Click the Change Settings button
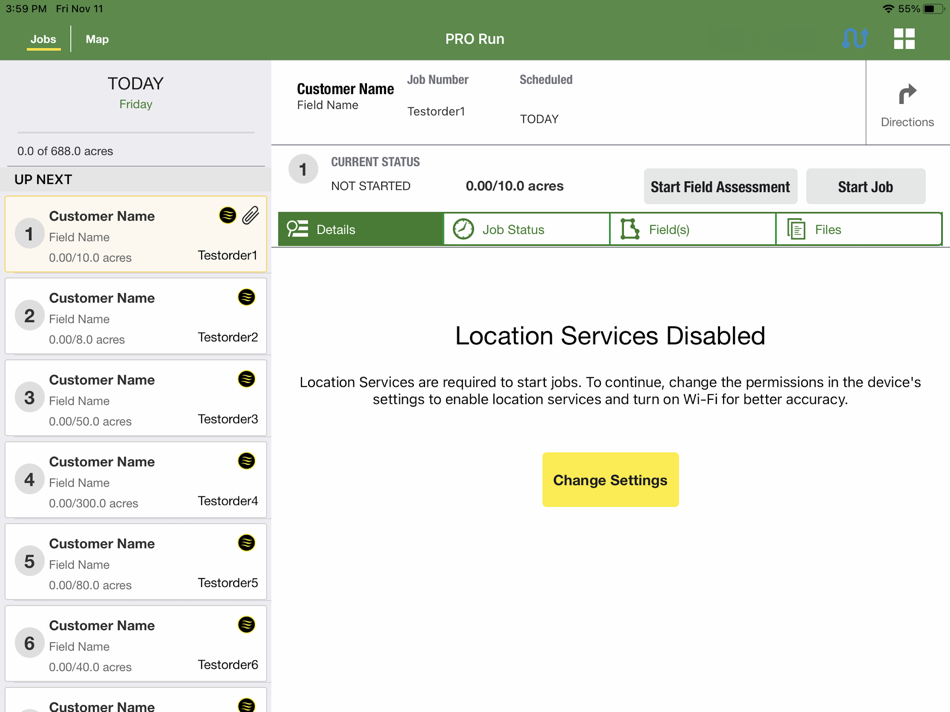This screenshot has width=950, height=712. 610,479
